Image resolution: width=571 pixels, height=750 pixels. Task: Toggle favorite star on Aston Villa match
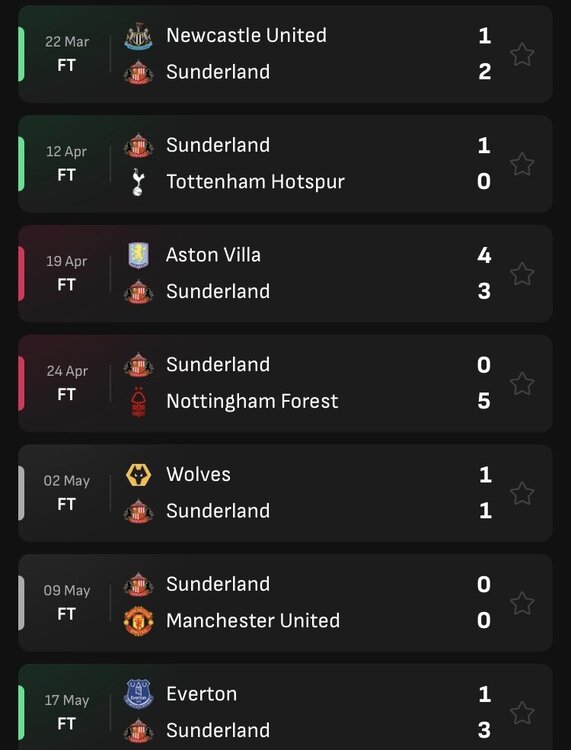click(522, 274)
